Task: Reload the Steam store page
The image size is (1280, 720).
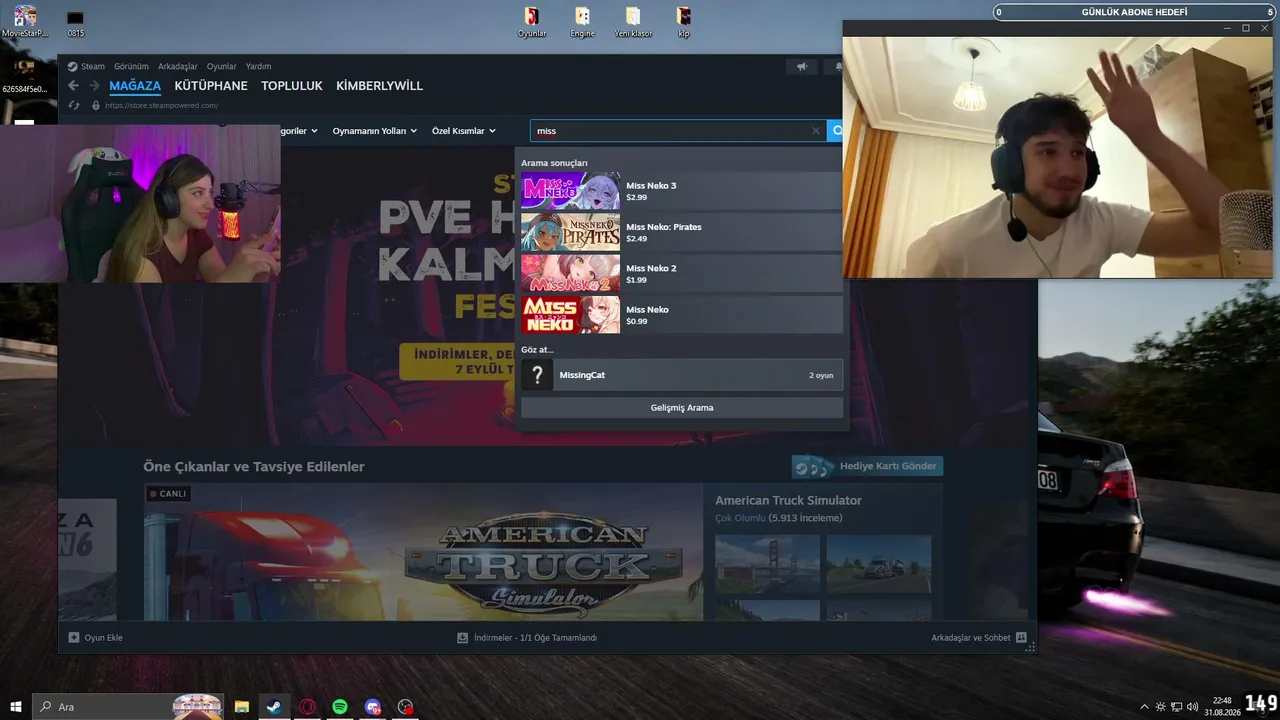Action: point(73,105)
